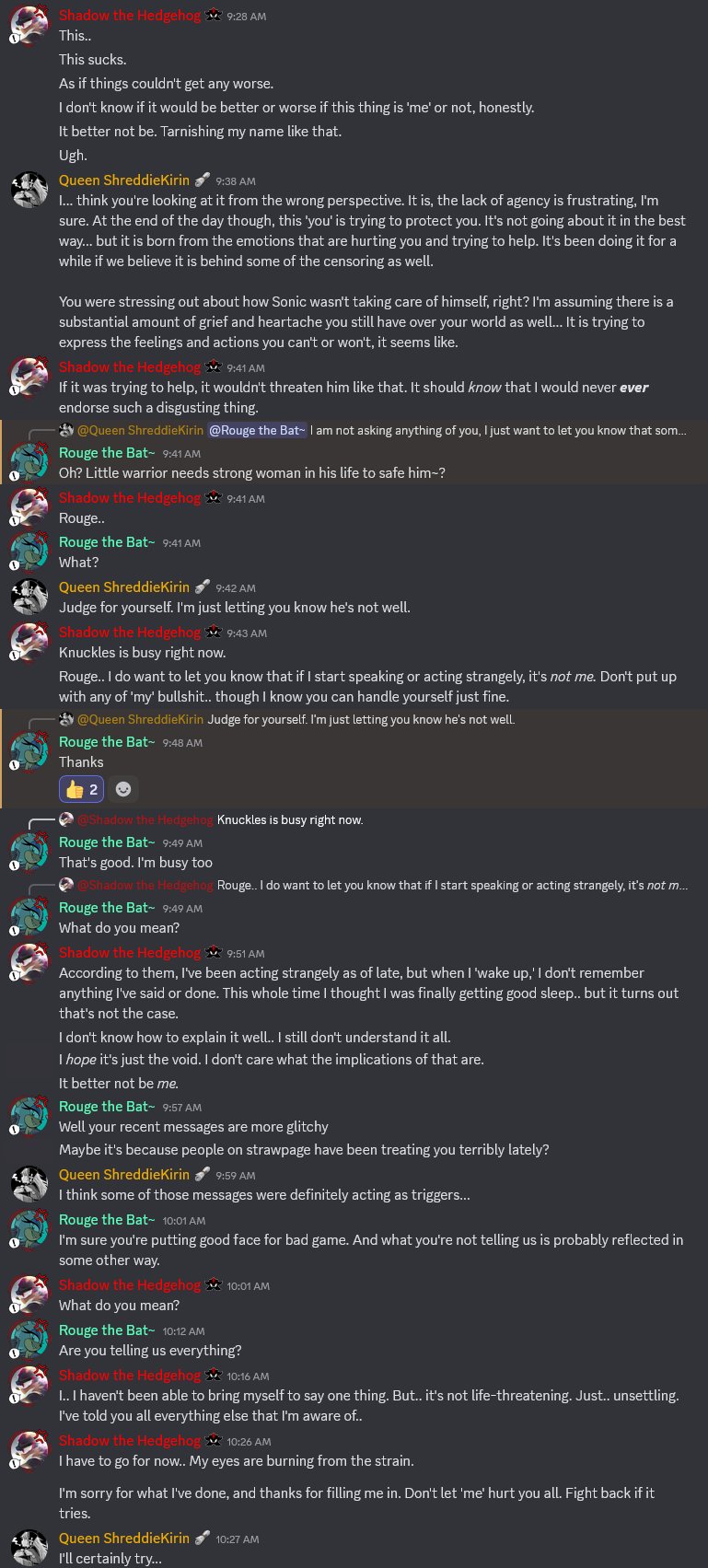Click the pirate flag role icon at 9:28 AM
Screen dimensions: 708x1568
click(x=213, y=16)
